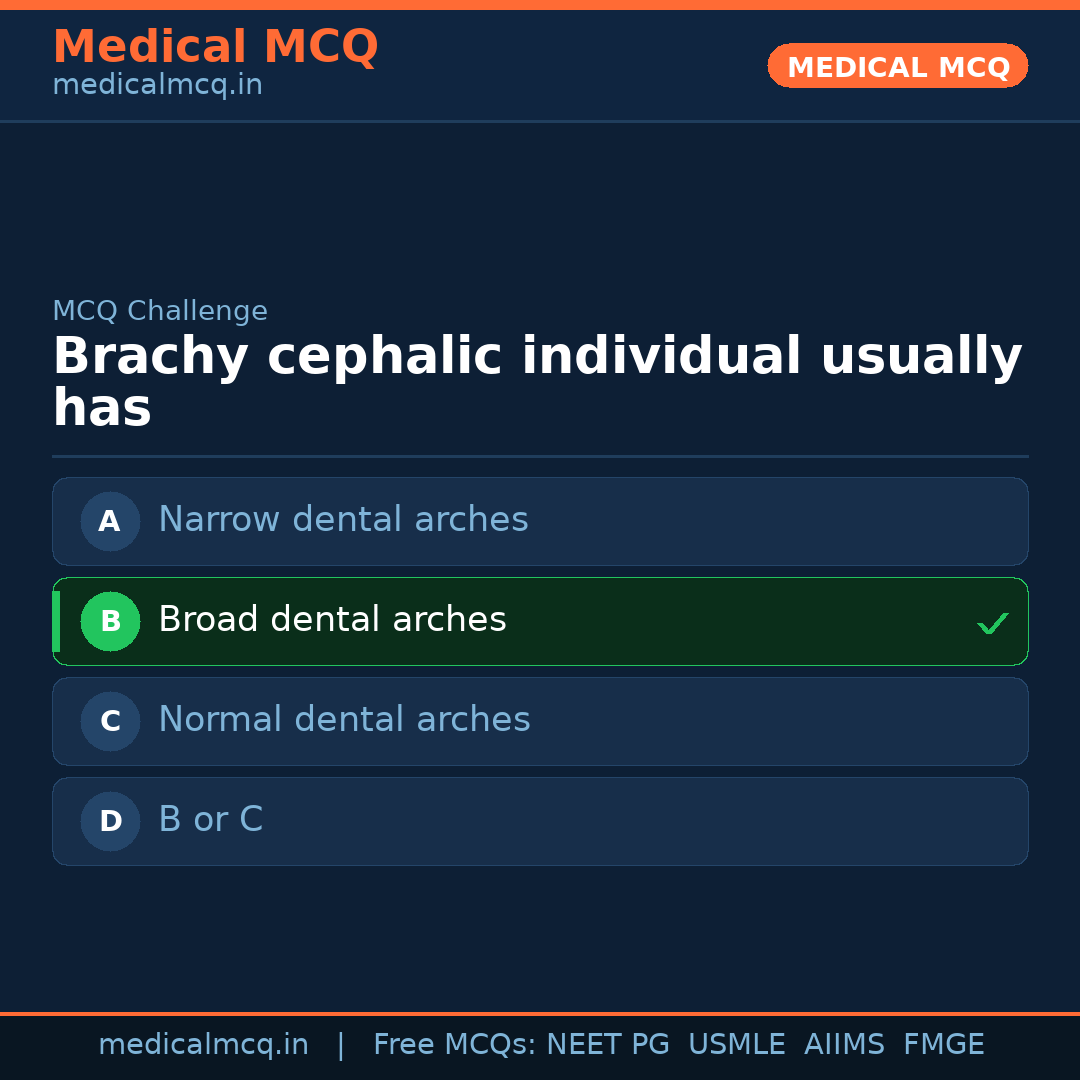Click the question text Brachy cephalic individual usually has
Screen dimensions: 1080x1080
tap(540, 380)
